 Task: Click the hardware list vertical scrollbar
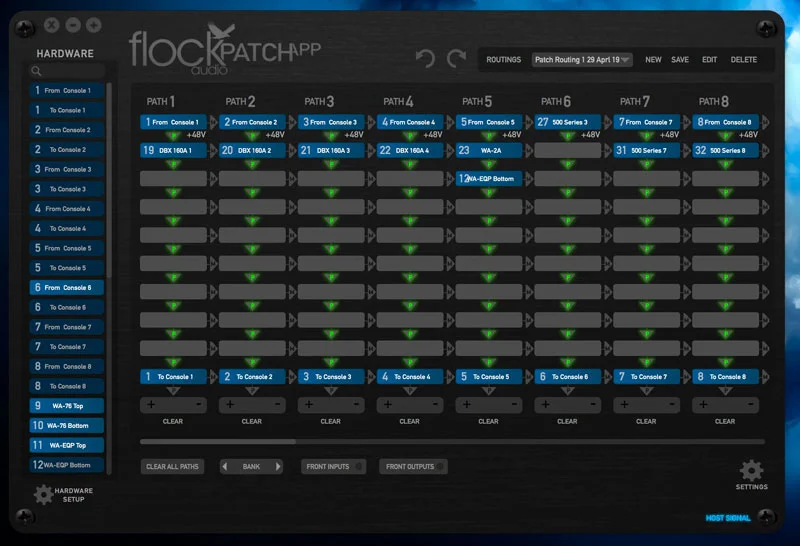coord(109,179)
